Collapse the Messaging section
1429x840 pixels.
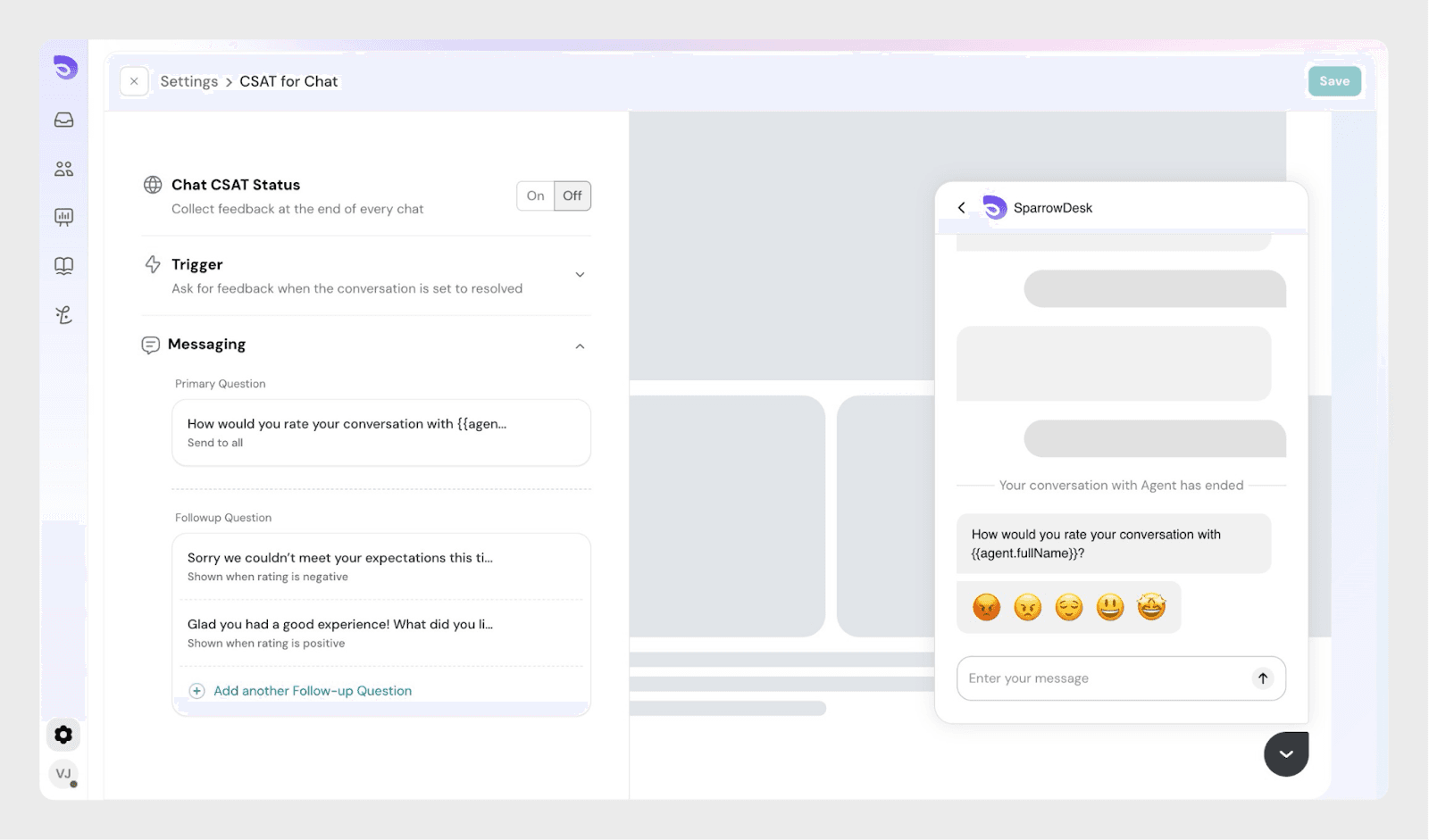click(x=580, y=346)
